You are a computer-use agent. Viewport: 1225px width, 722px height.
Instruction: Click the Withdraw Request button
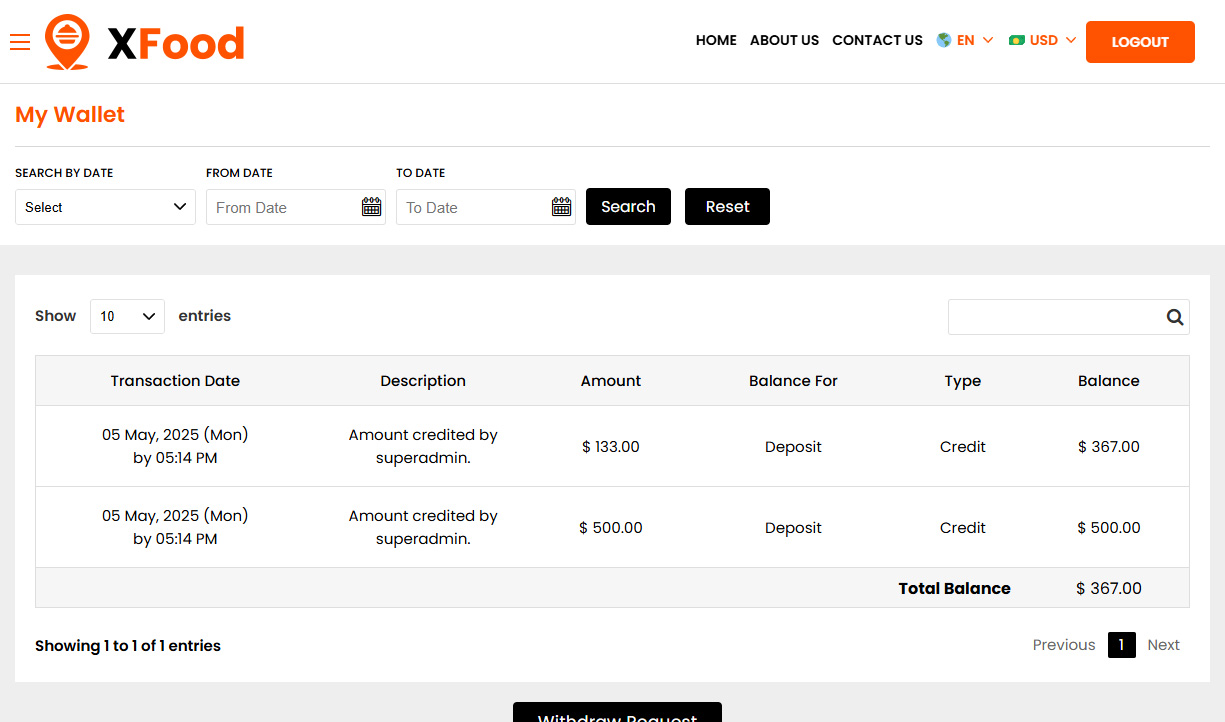[x=616, y=714]
